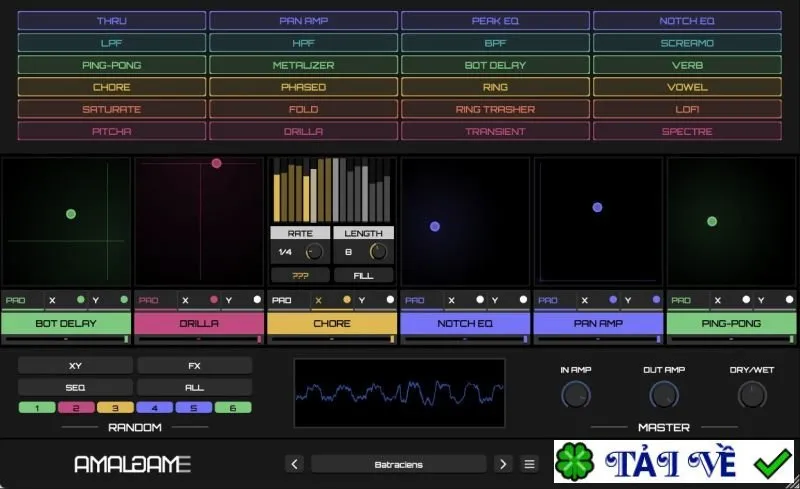Select the SCREAMO effect from grid

687,43
